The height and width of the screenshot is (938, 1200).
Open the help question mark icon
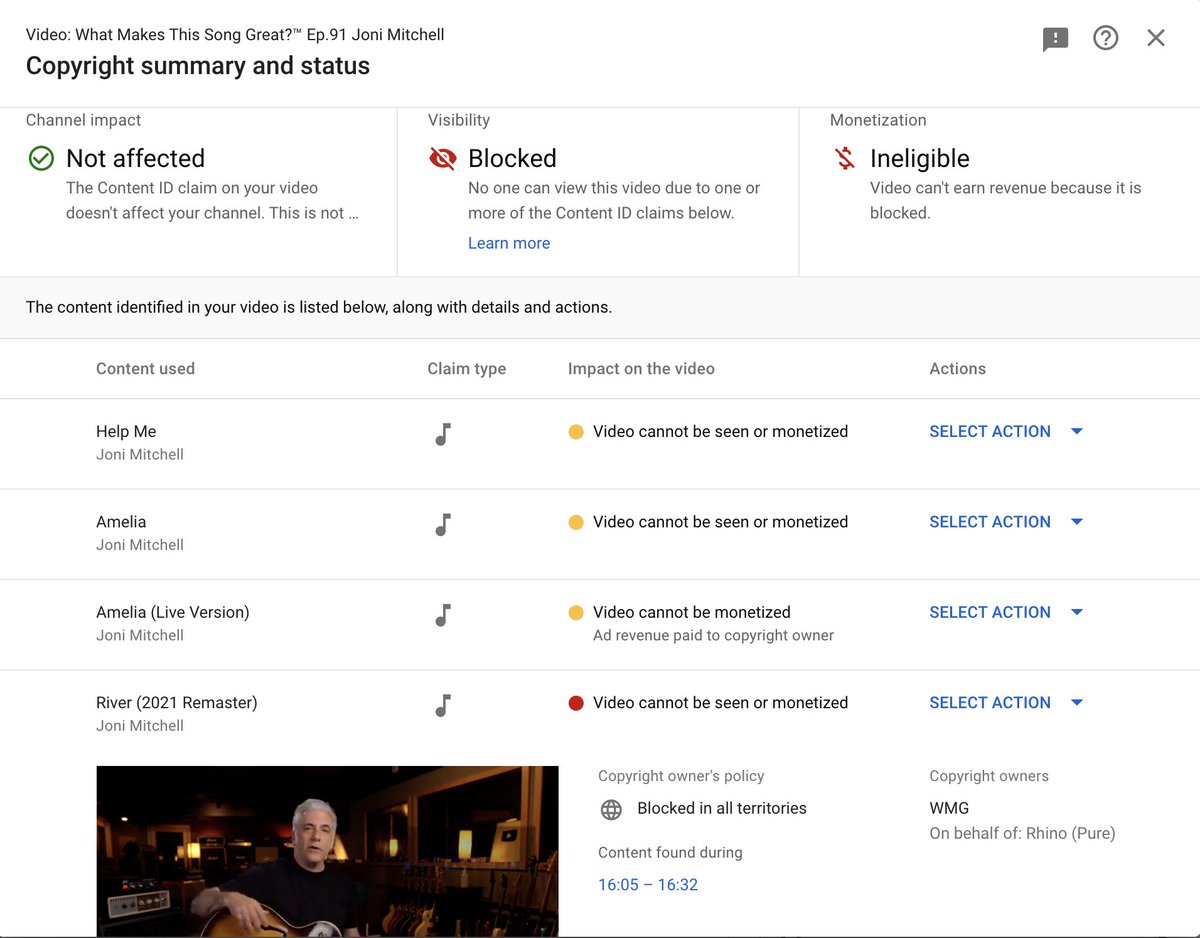[x=1105, y=37]
